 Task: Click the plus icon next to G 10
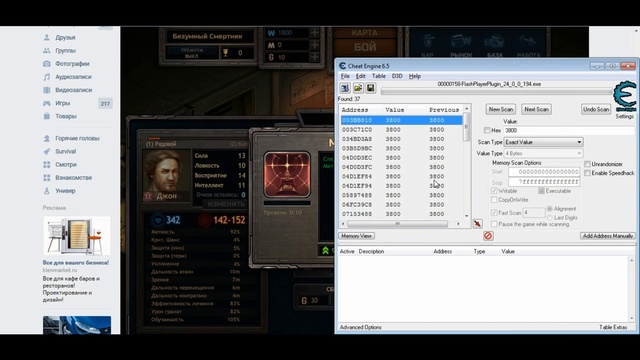(314, 57)
